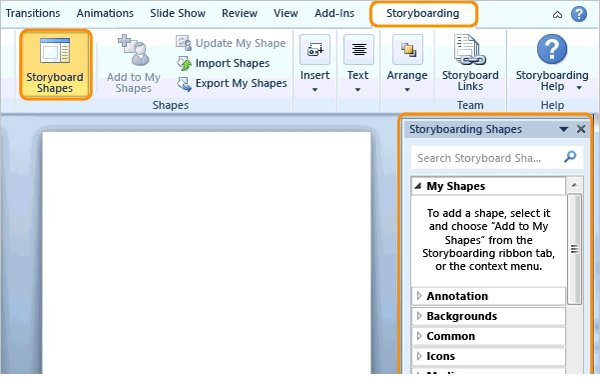Open the Text dropdown arrow
Image resolution: width=600 pixels, height=388 pixels.
[x=358, y=90]
